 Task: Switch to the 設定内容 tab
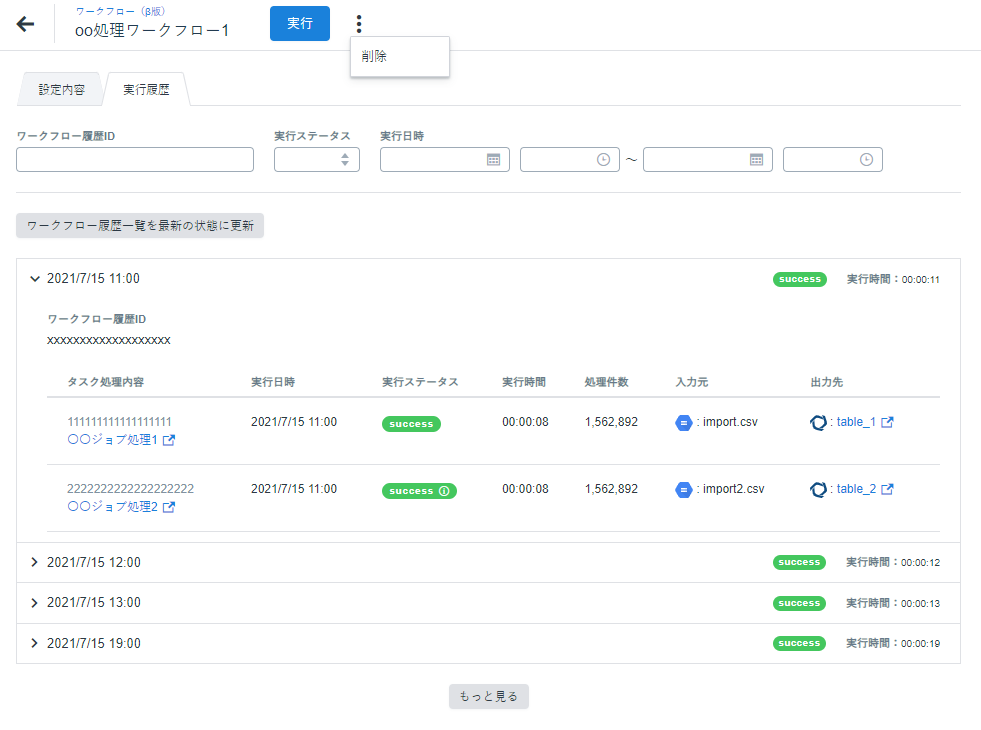[x=61, y=89]
